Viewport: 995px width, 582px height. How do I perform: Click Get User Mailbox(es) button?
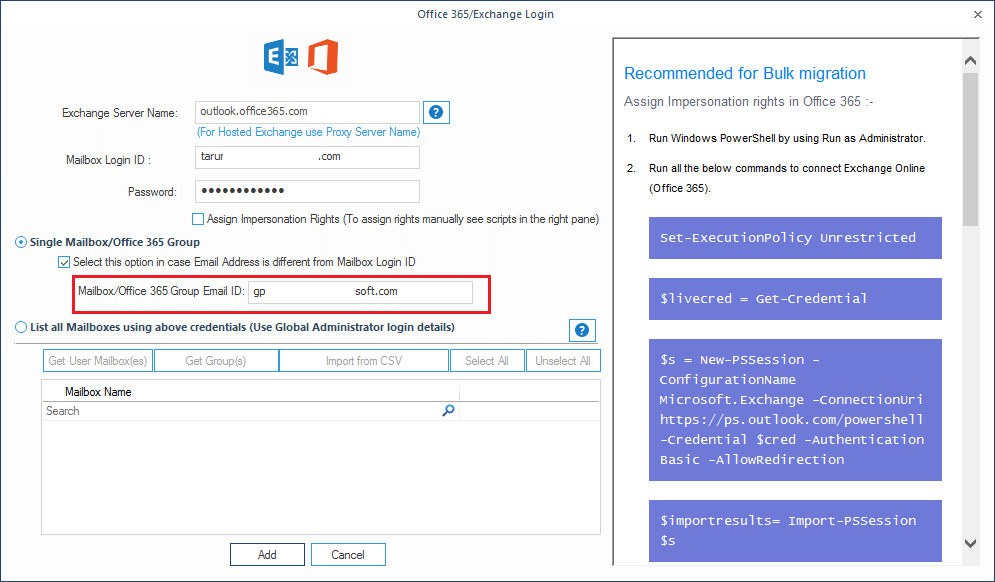coord(98,360)
